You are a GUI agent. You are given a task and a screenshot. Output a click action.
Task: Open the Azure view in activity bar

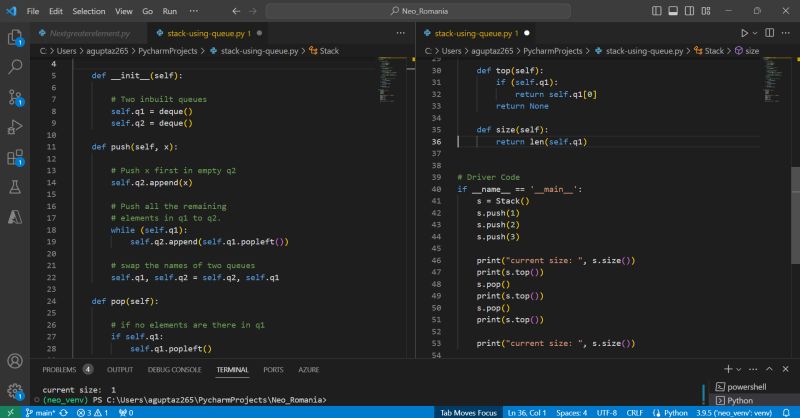tap(15, 216)
